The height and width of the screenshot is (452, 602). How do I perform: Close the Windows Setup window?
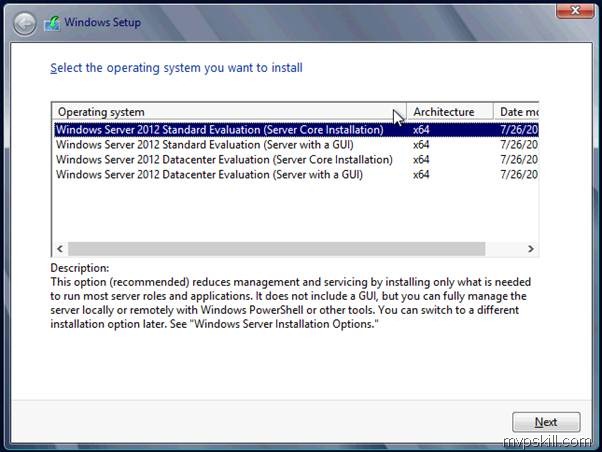(x=575, y=10)
